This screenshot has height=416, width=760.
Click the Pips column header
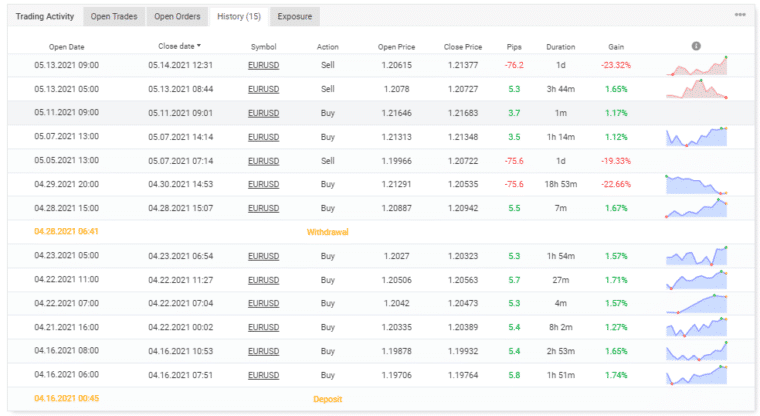[514, 47]
